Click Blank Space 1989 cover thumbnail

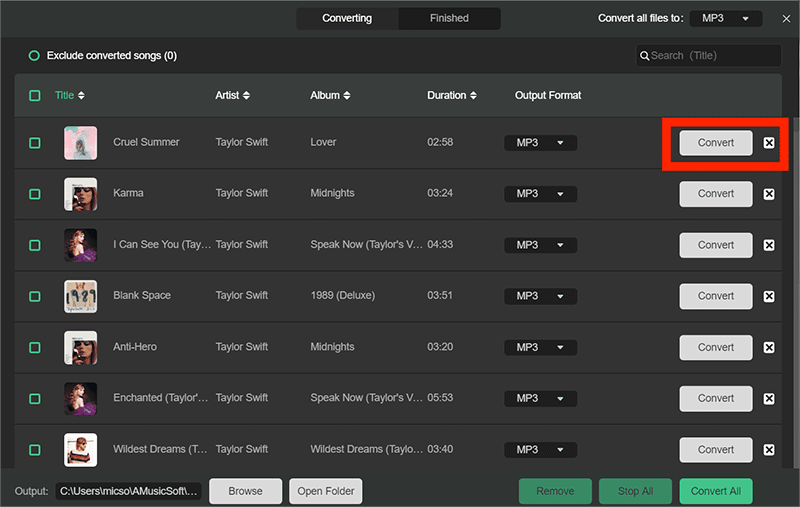81,296
